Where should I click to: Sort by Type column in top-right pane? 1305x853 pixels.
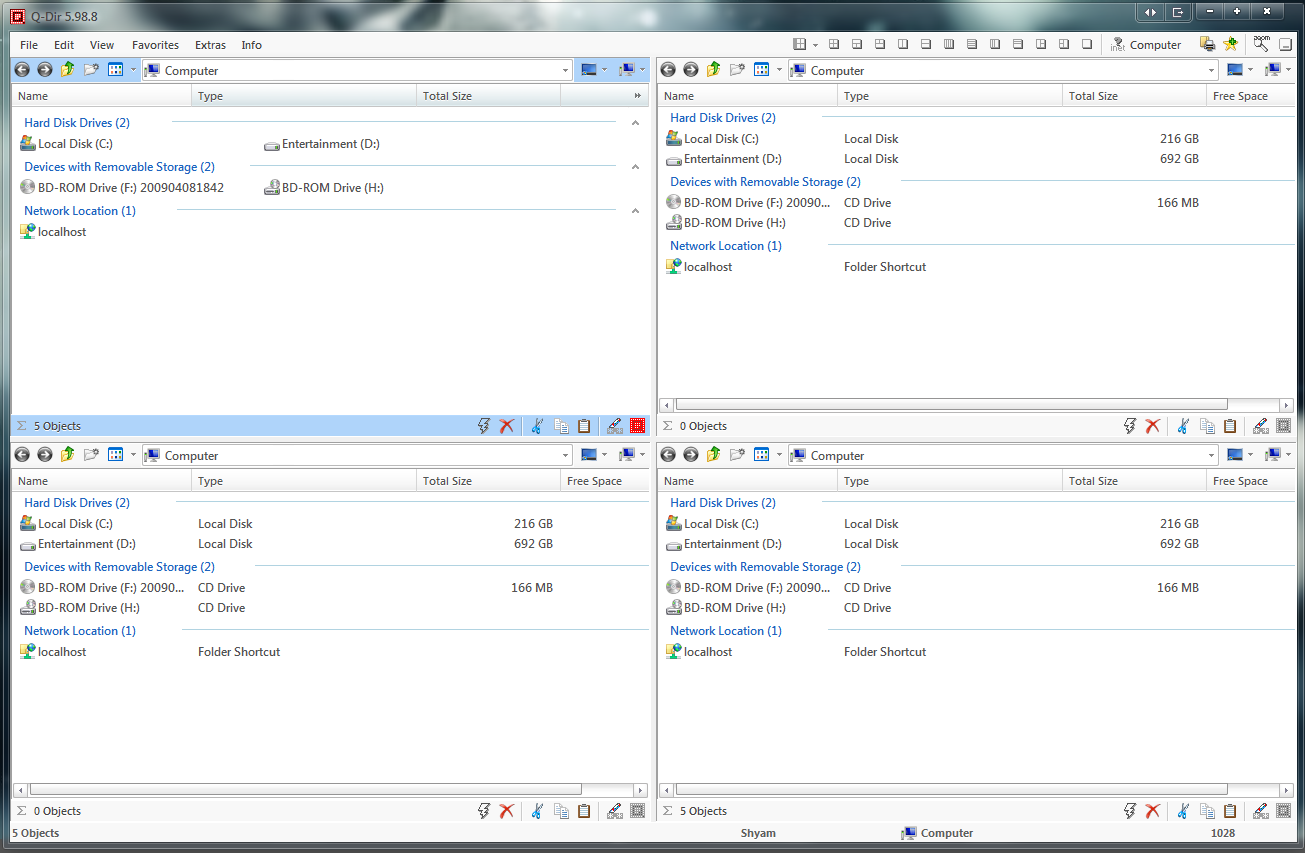point(950,96)
